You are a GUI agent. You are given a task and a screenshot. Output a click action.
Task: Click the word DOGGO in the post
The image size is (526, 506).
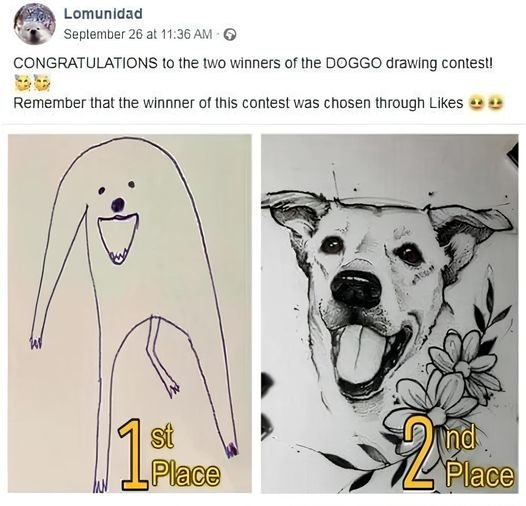pyautogui.click(x=354, y=63)
